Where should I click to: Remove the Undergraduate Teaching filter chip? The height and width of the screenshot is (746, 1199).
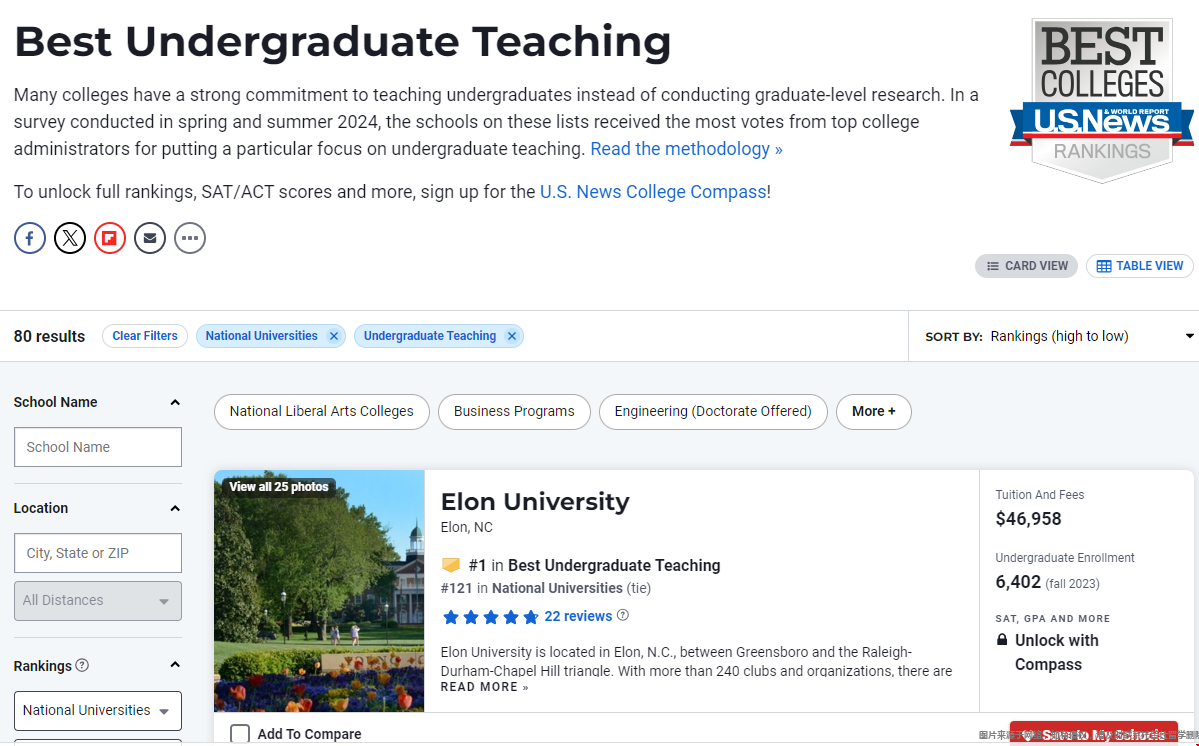tap(512, 336)
